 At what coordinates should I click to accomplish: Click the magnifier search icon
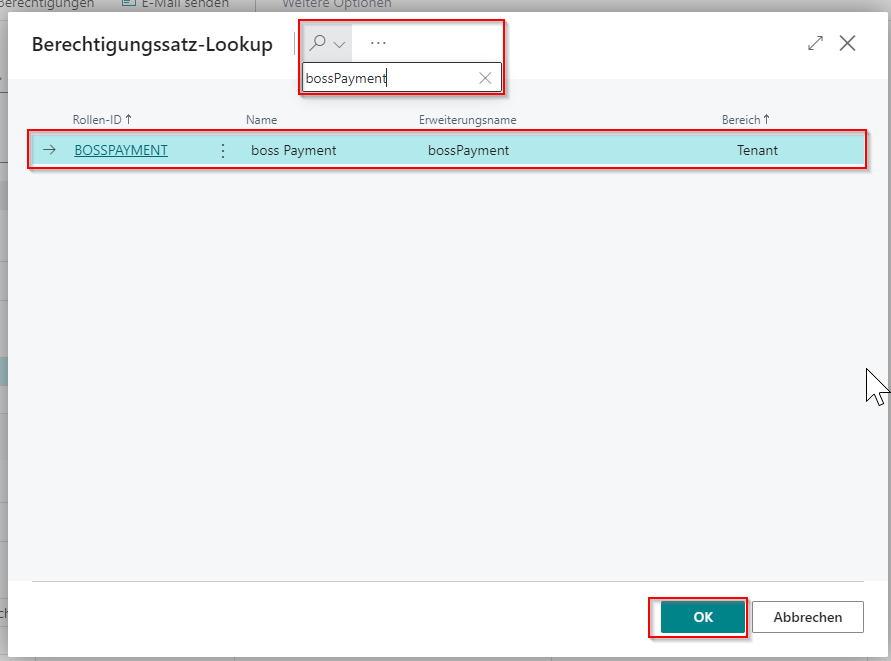(319, 44)
